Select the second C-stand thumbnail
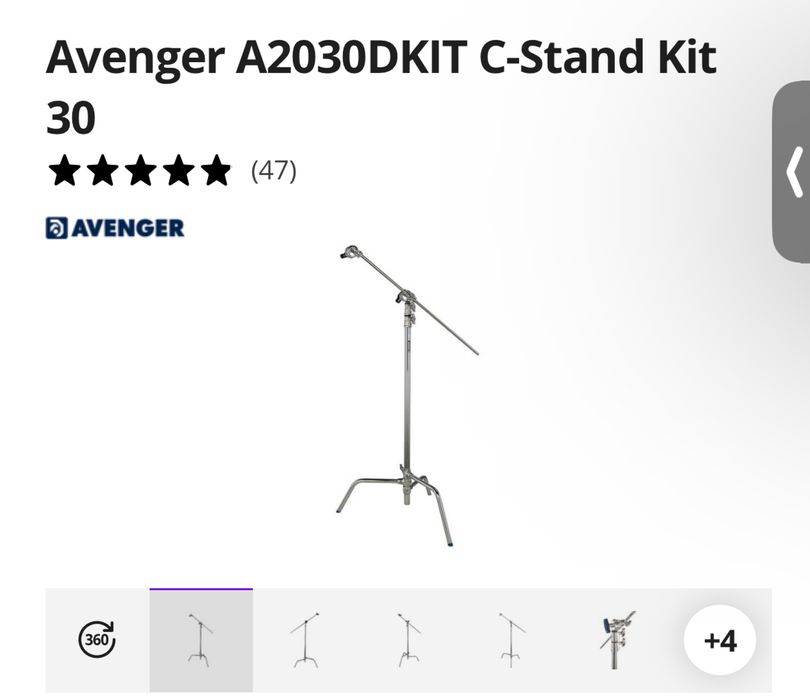The image size is (810, 700). point(305,640)
